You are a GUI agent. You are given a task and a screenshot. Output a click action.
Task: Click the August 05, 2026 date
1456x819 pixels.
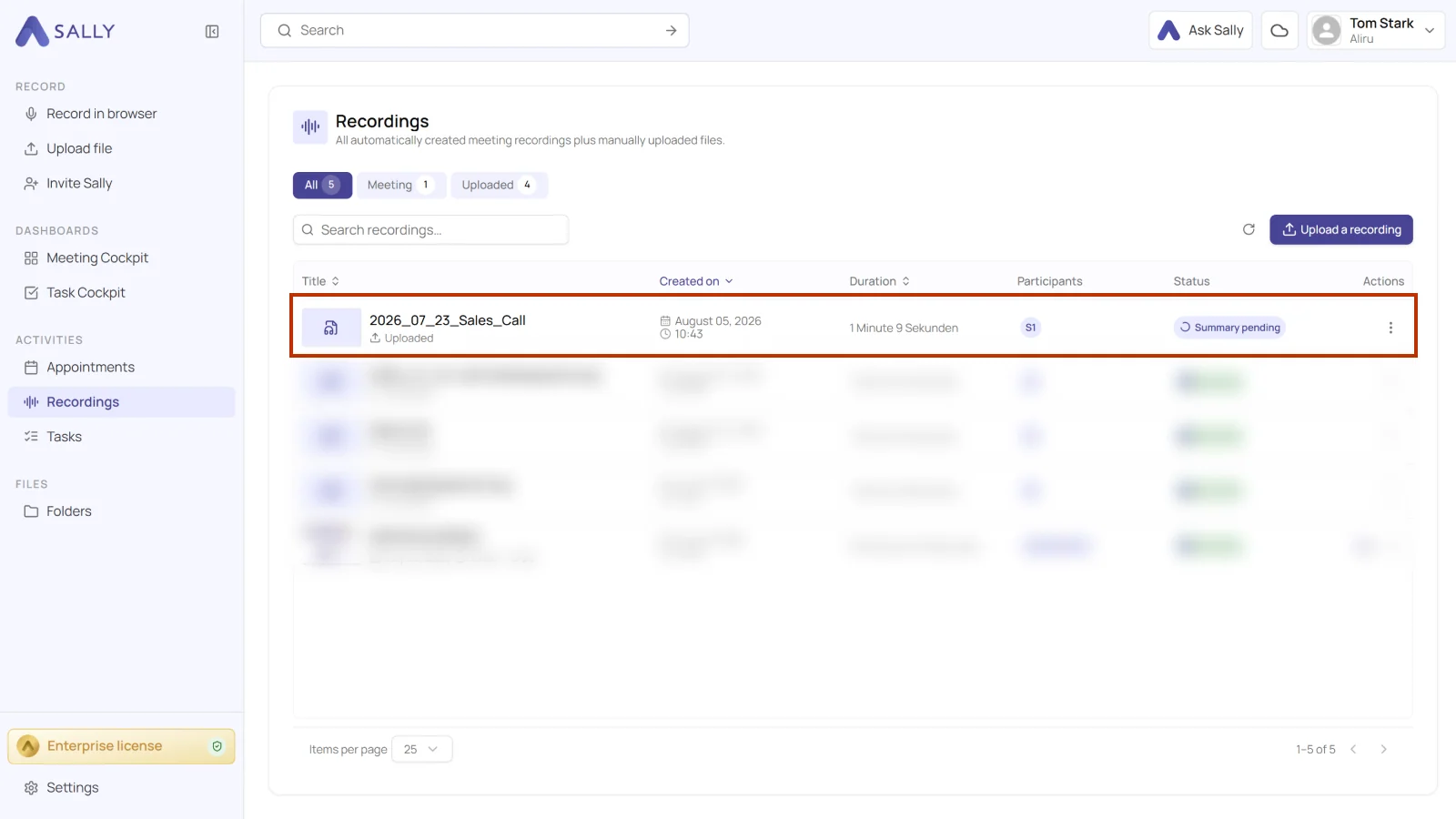718,321
